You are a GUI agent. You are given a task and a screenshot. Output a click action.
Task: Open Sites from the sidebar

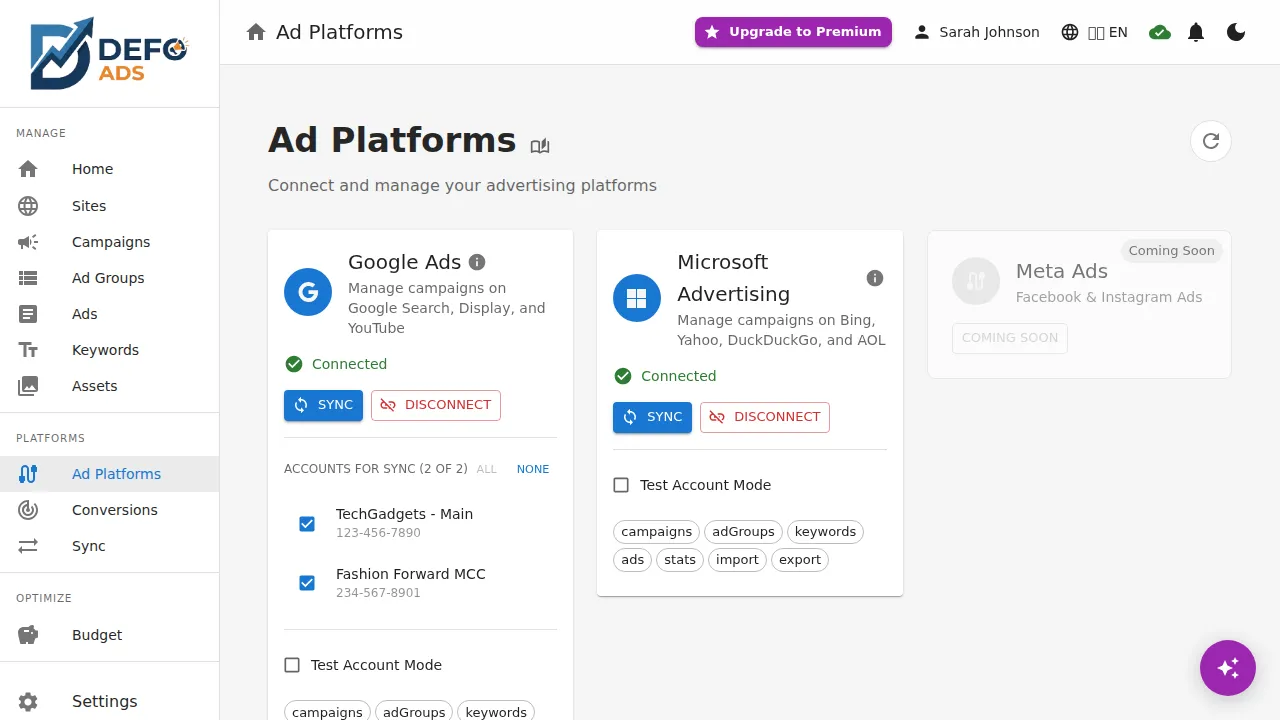[x=109, y=206]
